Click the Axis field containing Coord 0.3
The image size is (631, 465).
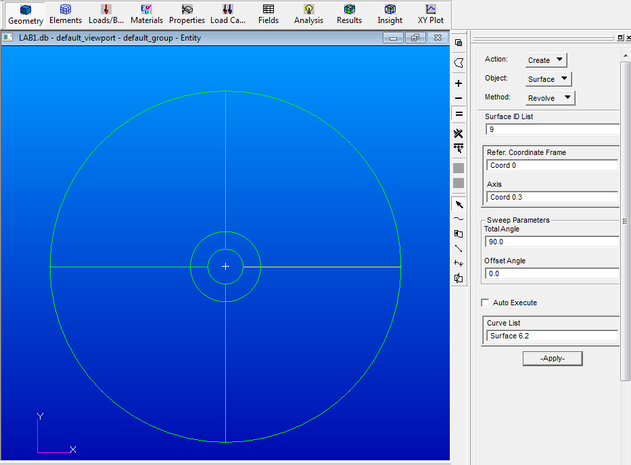point(553,196)
